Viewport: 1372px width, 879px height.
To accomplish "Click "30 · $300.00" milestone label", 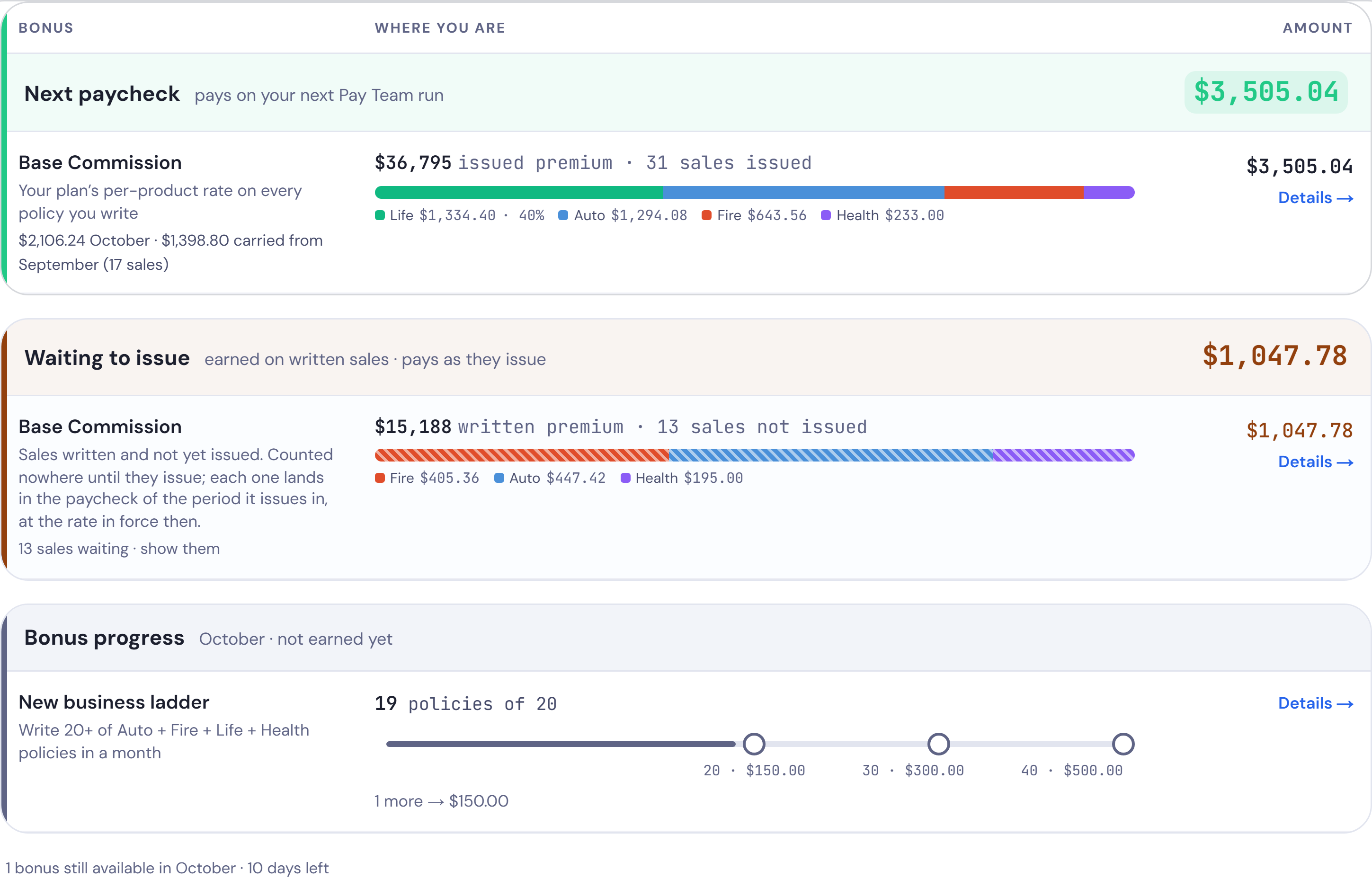I will coord(913,771).
